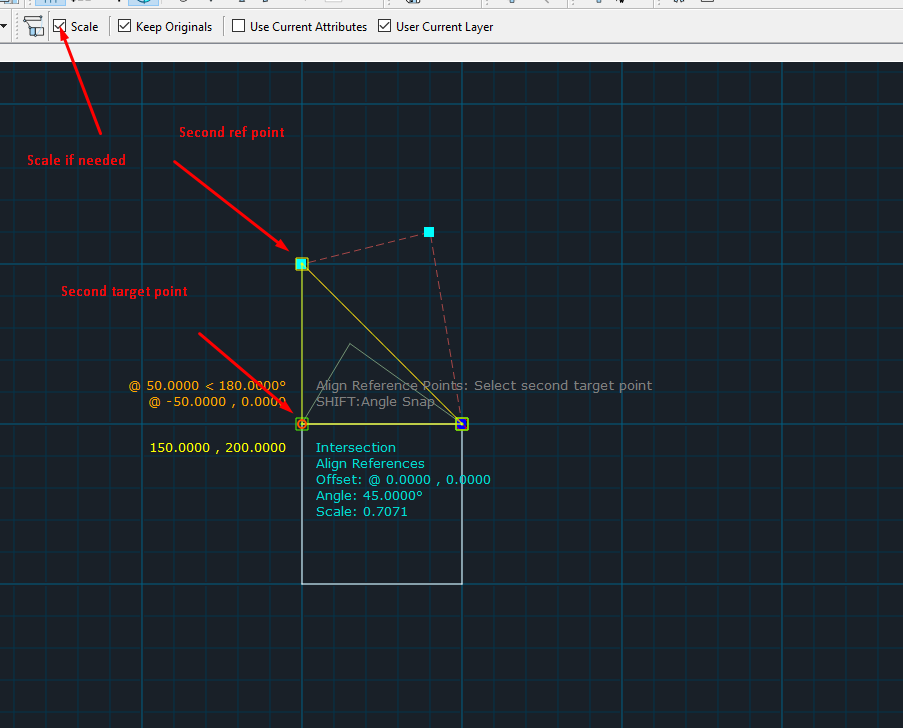Screen dimensions: 903x728
Task: Pick the Intersection snap marker at second target
Action: click(x=302, y=424)
